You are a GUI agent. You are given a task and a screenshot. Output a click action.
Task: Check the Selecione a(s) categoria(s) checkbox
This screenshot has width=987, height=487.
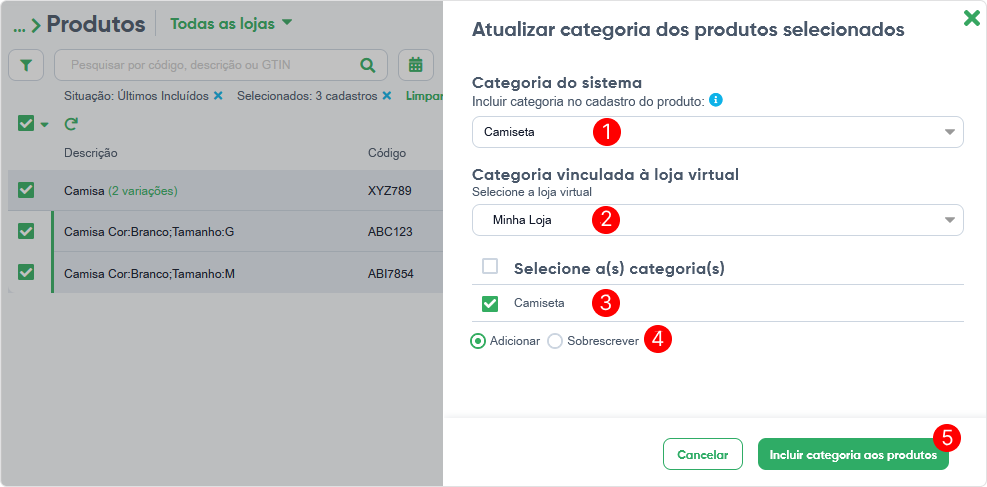pyautogui.click(x=490, y=267)
